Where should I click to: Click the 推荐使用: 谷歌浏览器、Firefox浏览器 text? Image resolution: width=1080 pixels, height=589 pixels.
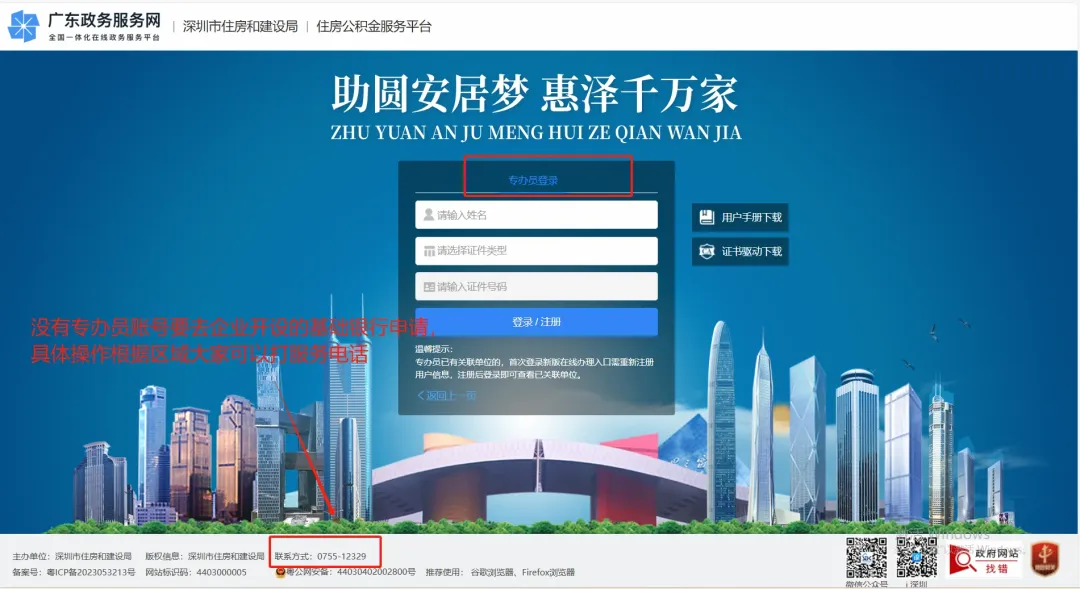pyautogui.click(x=500, y=572)
